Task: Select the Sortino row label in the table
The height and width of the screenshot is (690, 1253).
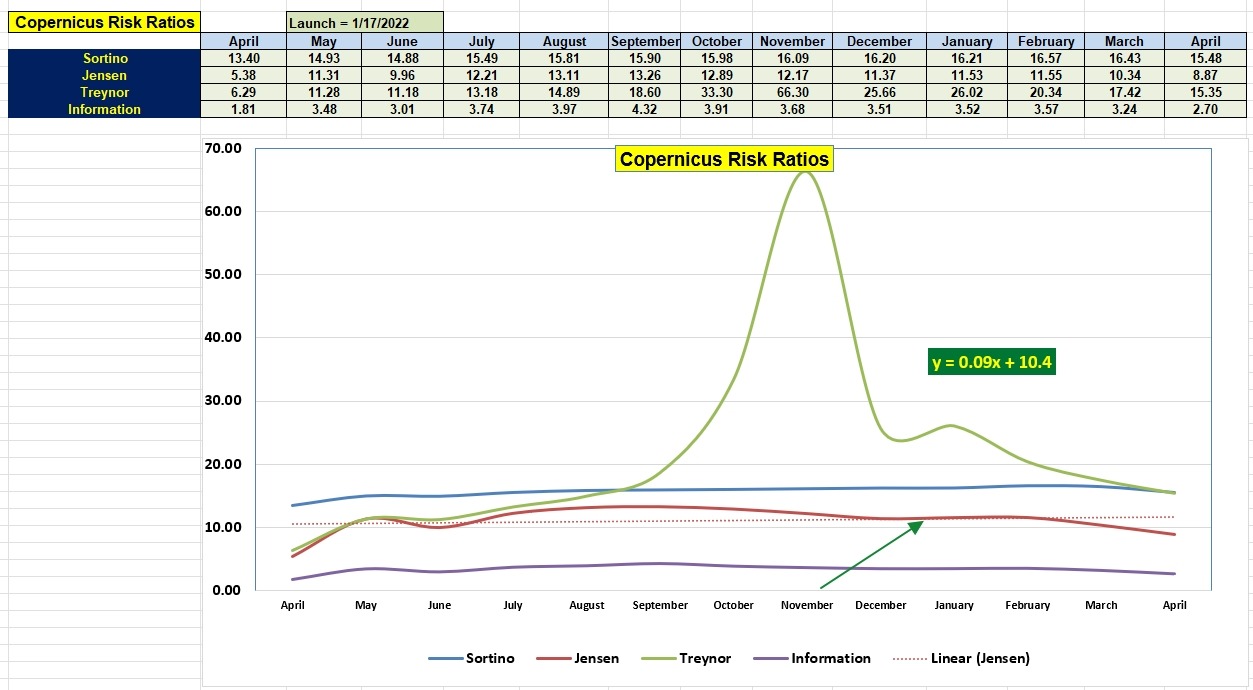Action: (x=103, y=58)
